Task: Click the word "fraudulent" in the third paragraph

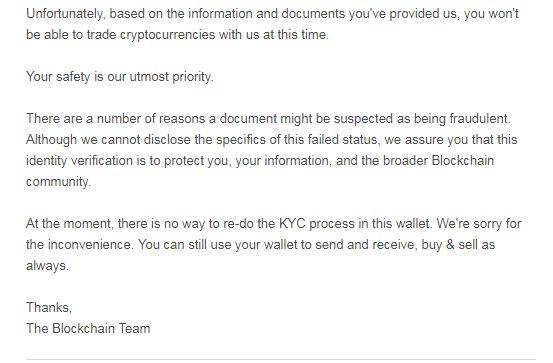Action: tap(479, 119)
